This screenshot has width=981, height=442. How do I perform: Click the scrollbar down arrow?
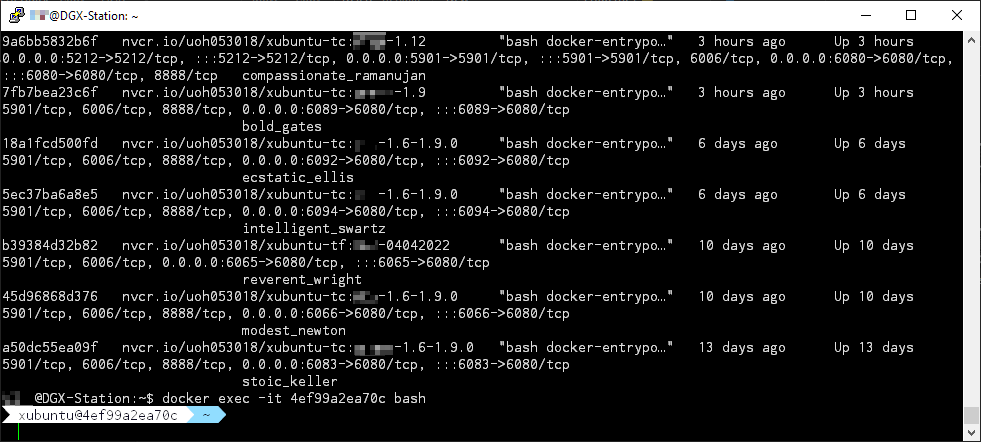[x=971, y=433]
